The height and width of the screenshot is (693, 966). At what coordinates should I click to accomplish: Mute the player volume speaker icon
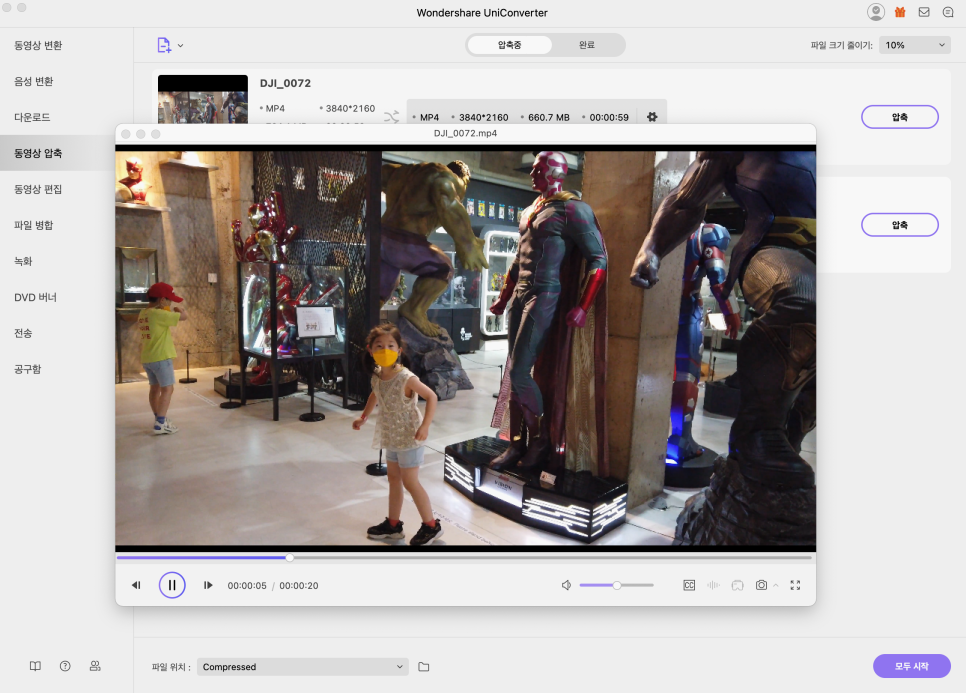tap(566, 585)
